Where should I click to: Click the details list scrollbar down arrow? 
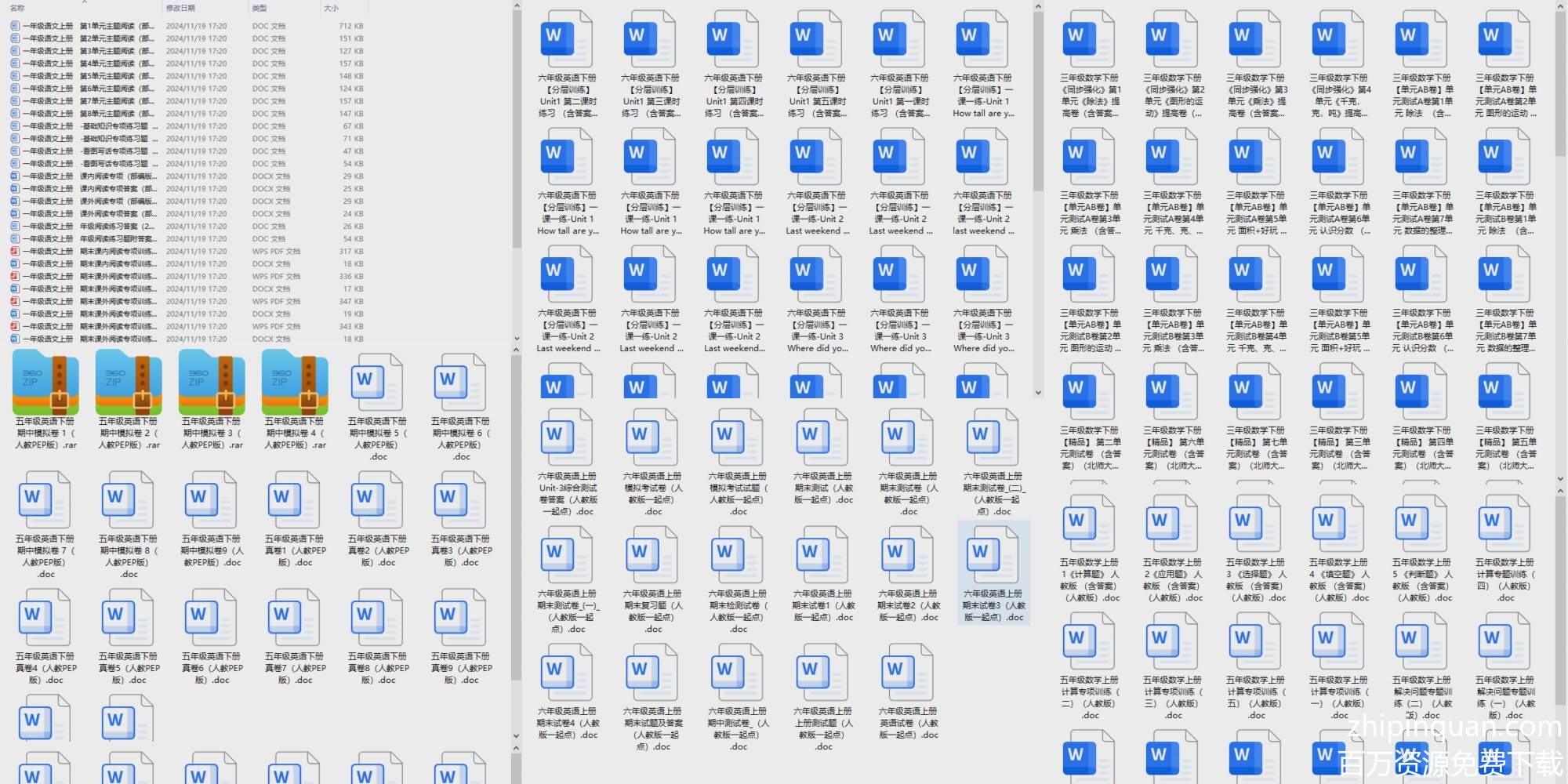tap(516, 339)
